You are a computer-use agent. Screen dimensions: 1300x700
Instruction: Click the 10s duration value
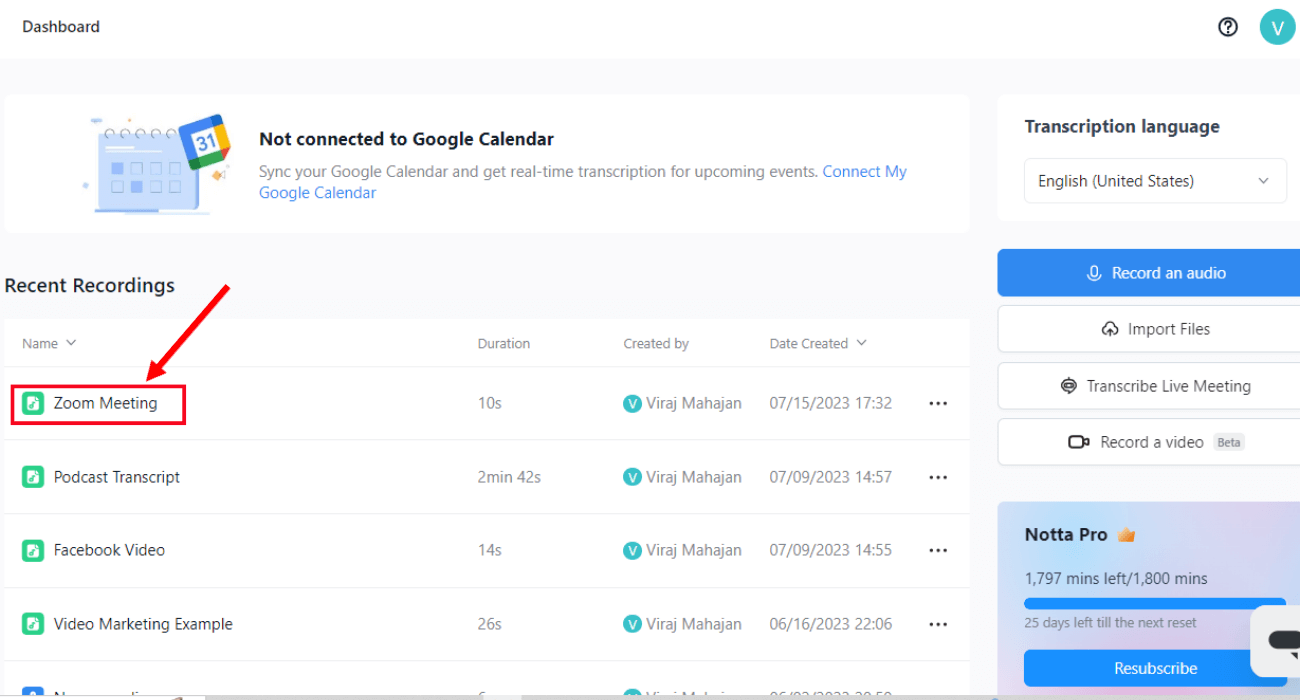[x=490, y=403]
